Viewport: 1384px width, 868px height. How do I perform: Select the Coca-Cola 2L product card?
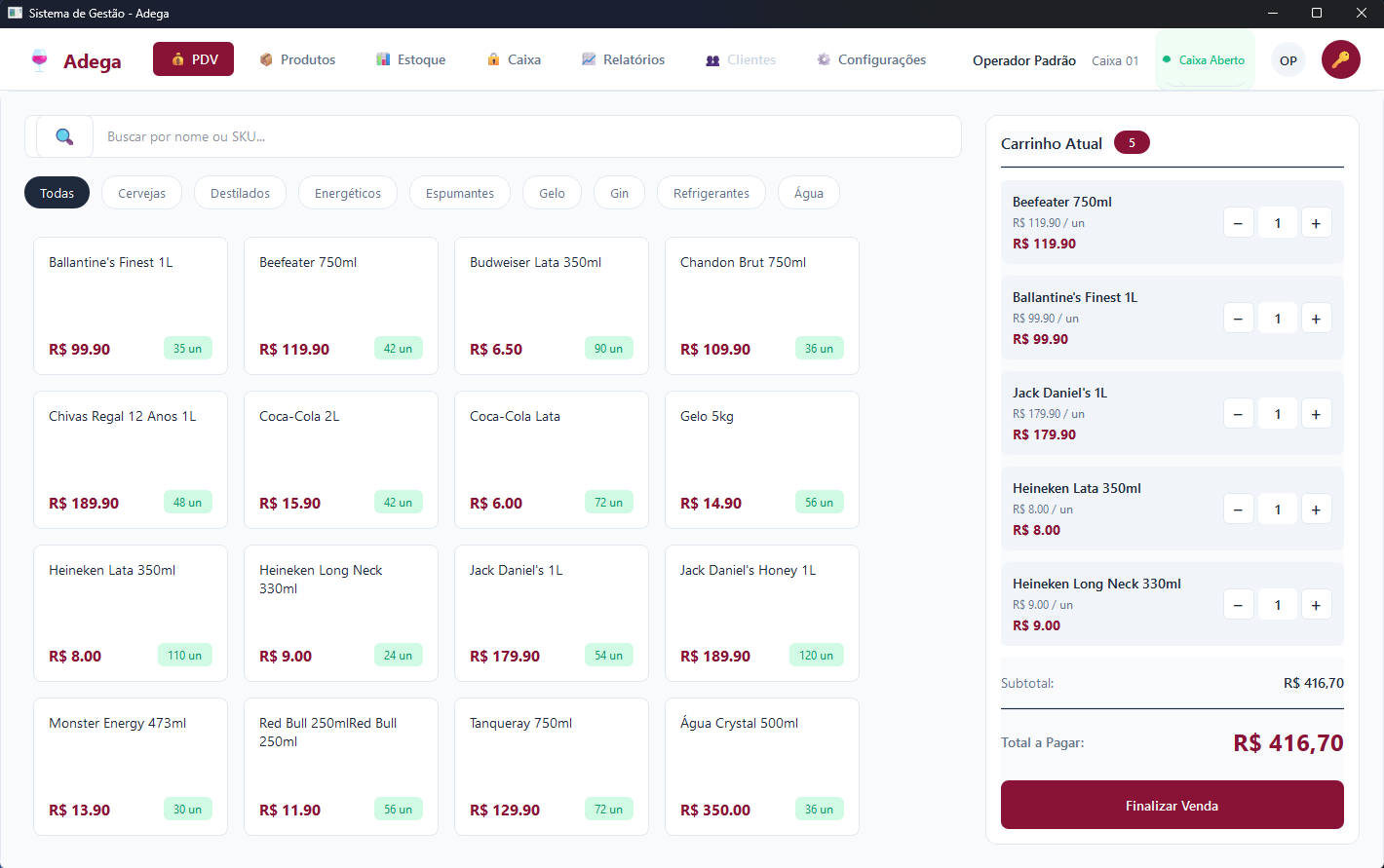pos(341,460)
